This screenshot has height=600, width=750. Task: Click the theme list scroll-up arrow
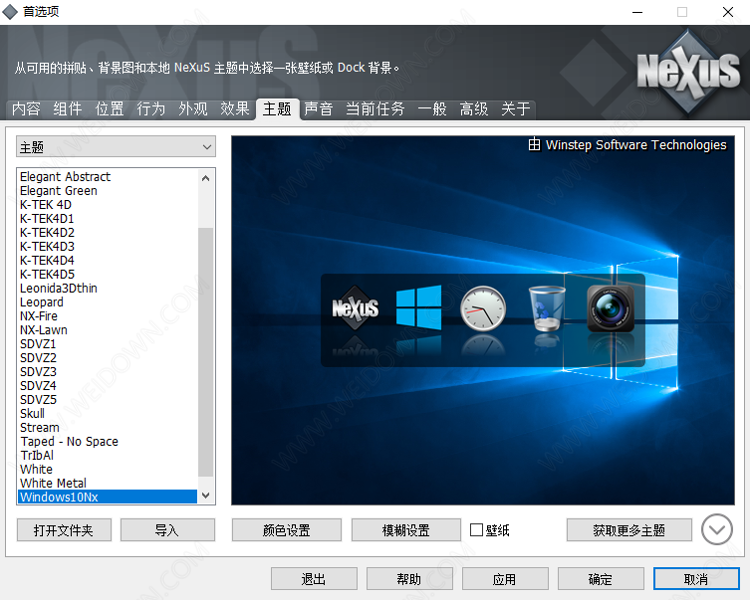pyautogui.click(x=206, y=178)
